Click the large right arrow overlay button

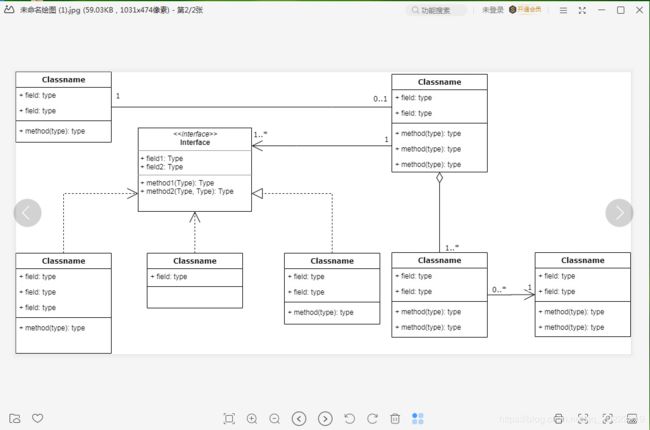click(x=619, y=213)
